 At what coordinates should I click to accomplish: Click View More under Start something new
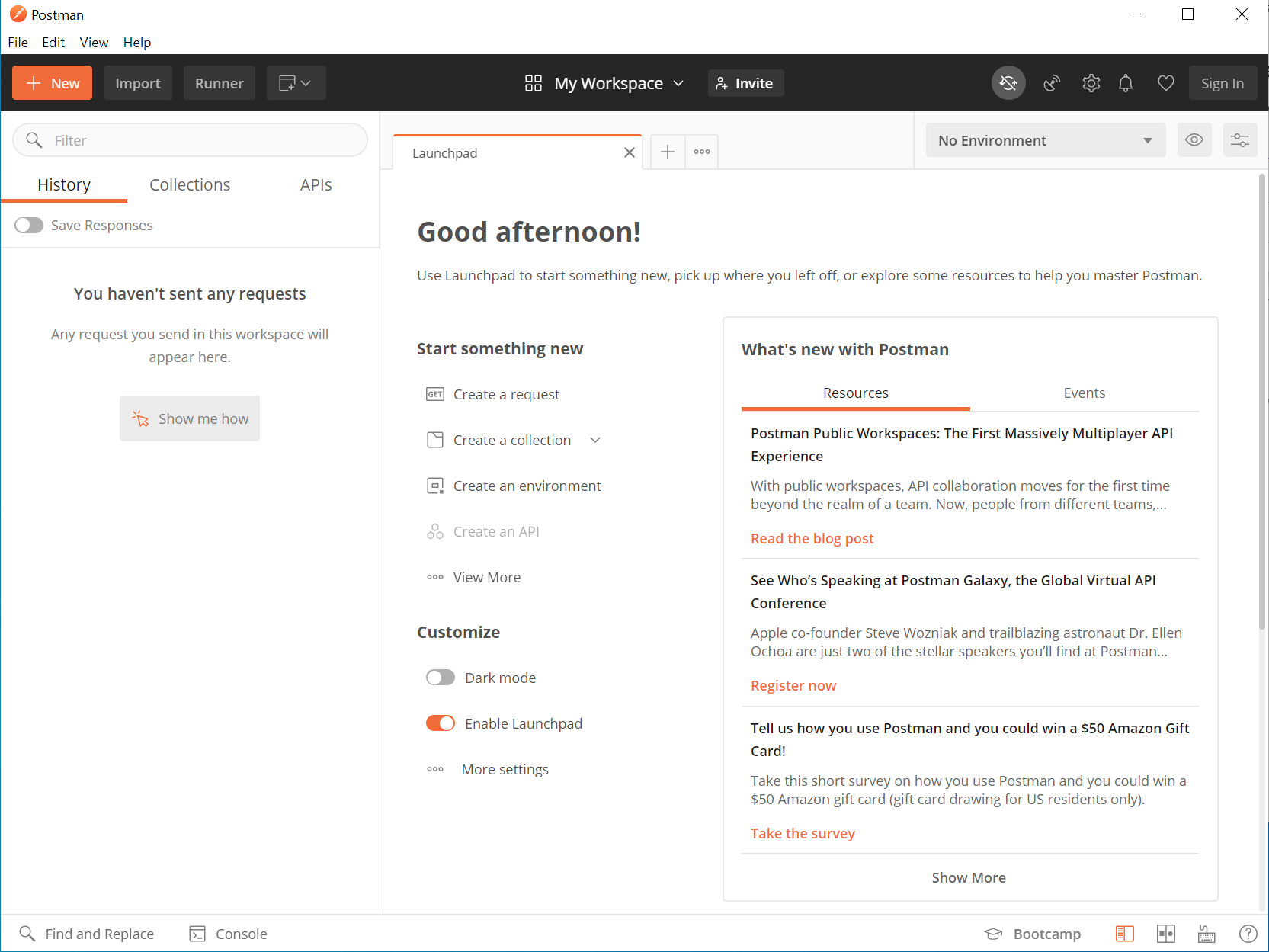487,577
